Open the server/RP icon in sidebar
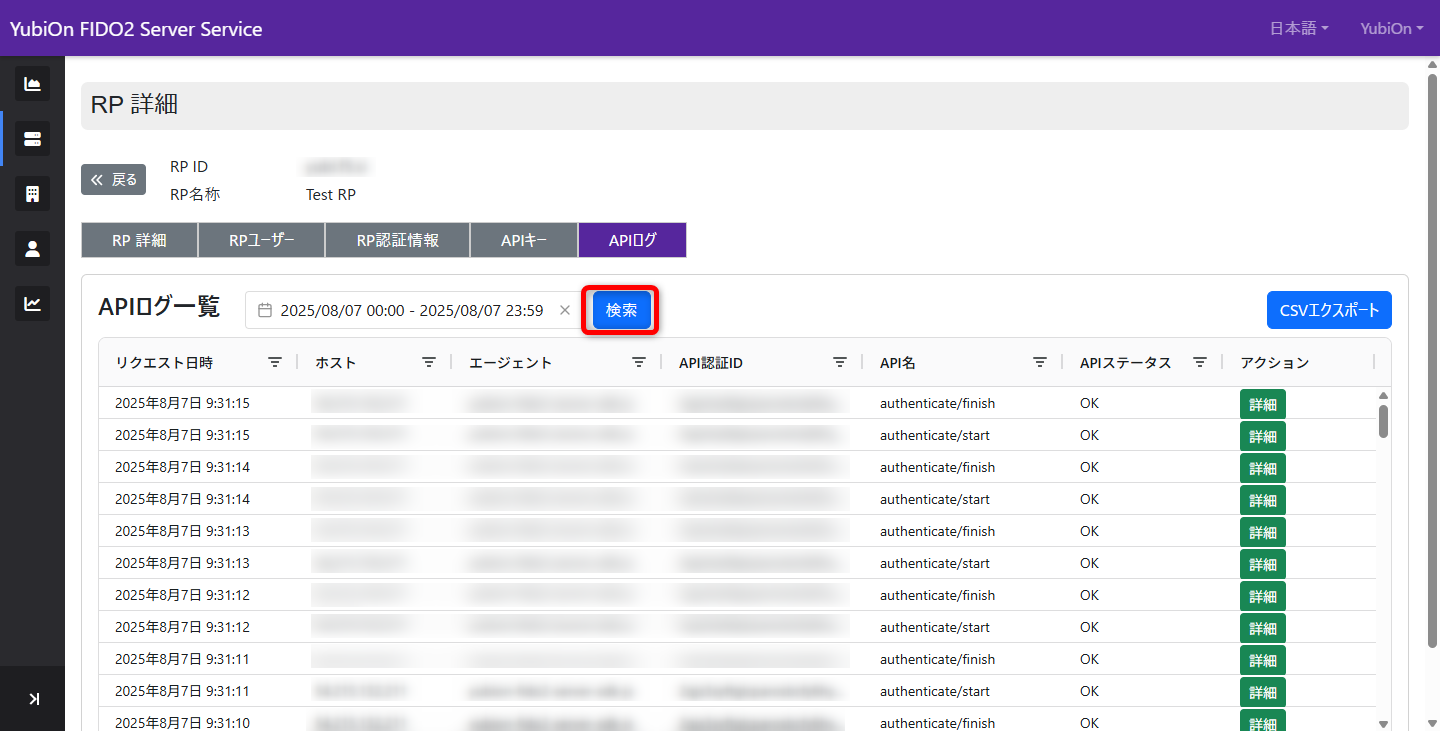 (32, 139)
